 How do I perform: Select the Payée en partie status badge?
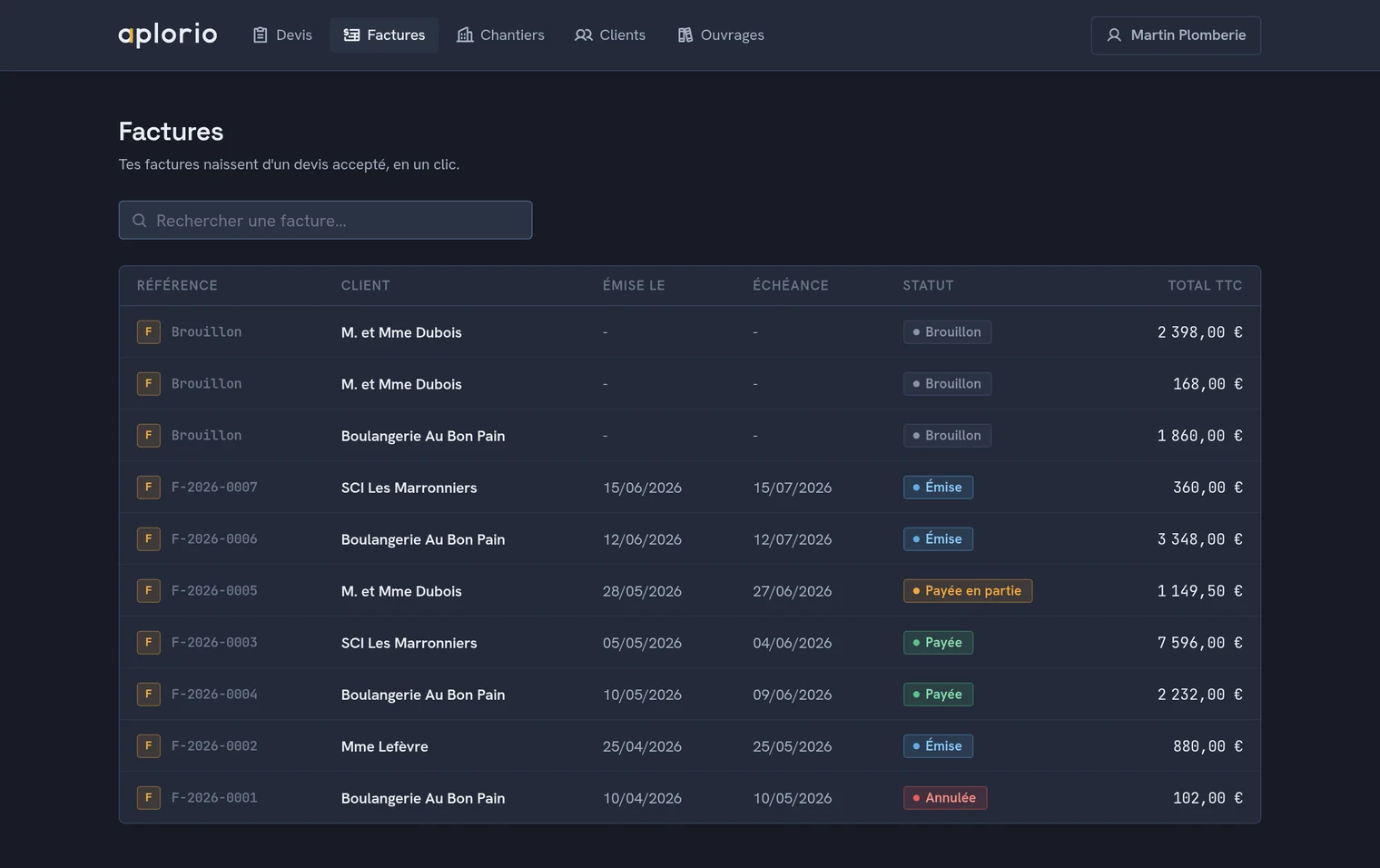pos(968,590)
